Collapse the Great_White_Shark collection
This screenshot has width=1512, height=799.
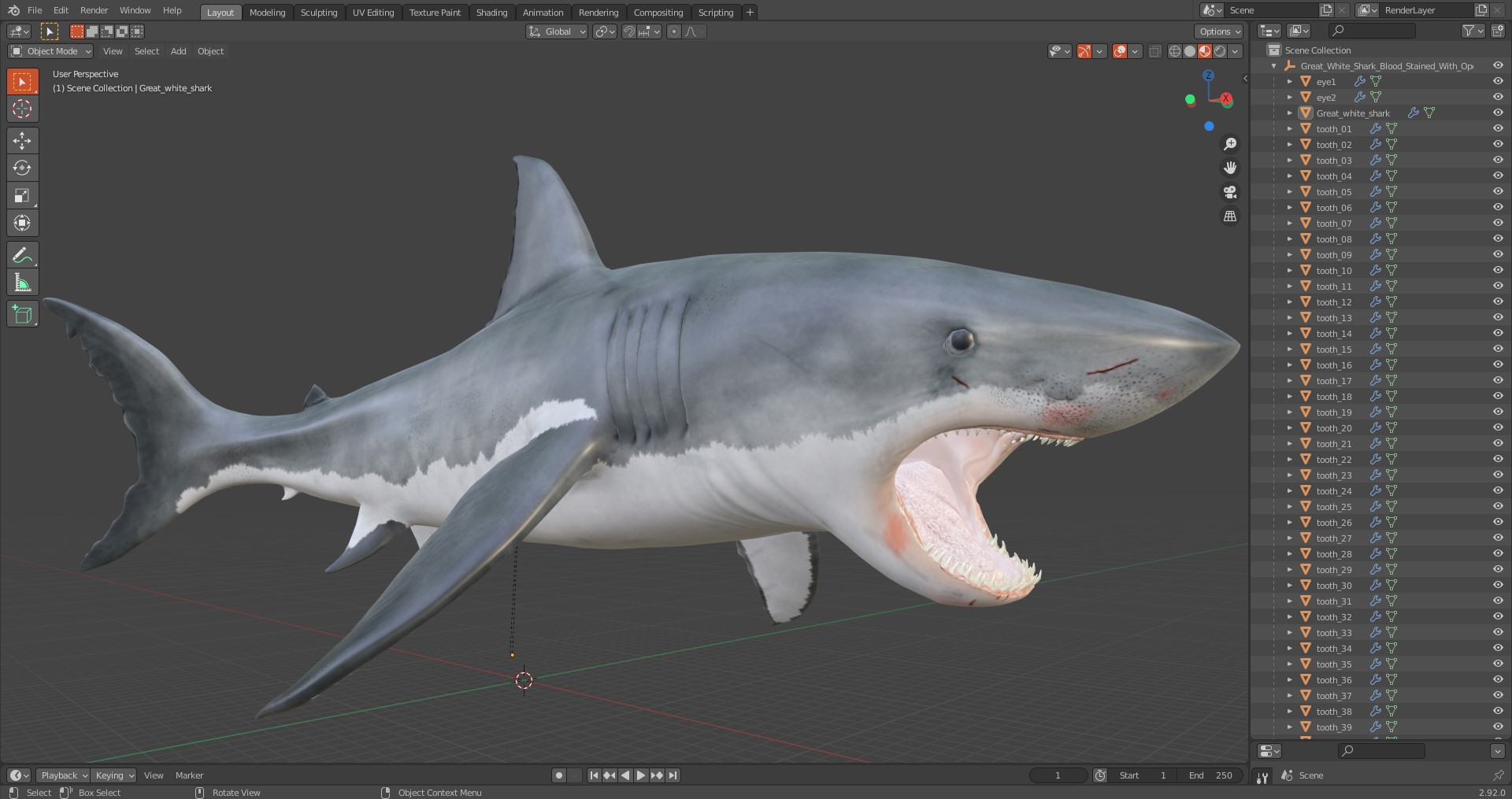(1274, 66)
